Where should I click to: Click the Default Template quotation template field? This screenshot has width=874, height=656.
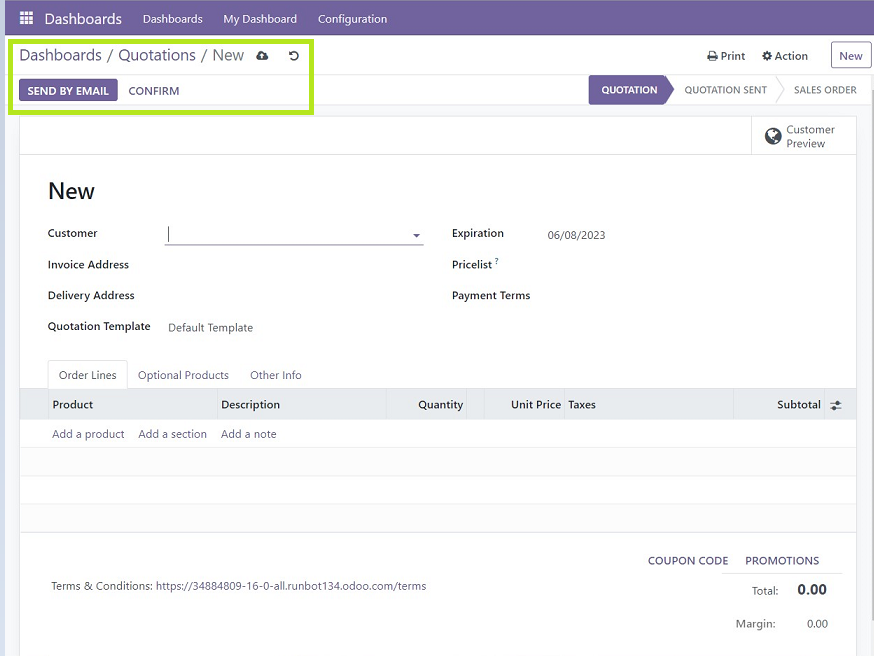[211, 328]
